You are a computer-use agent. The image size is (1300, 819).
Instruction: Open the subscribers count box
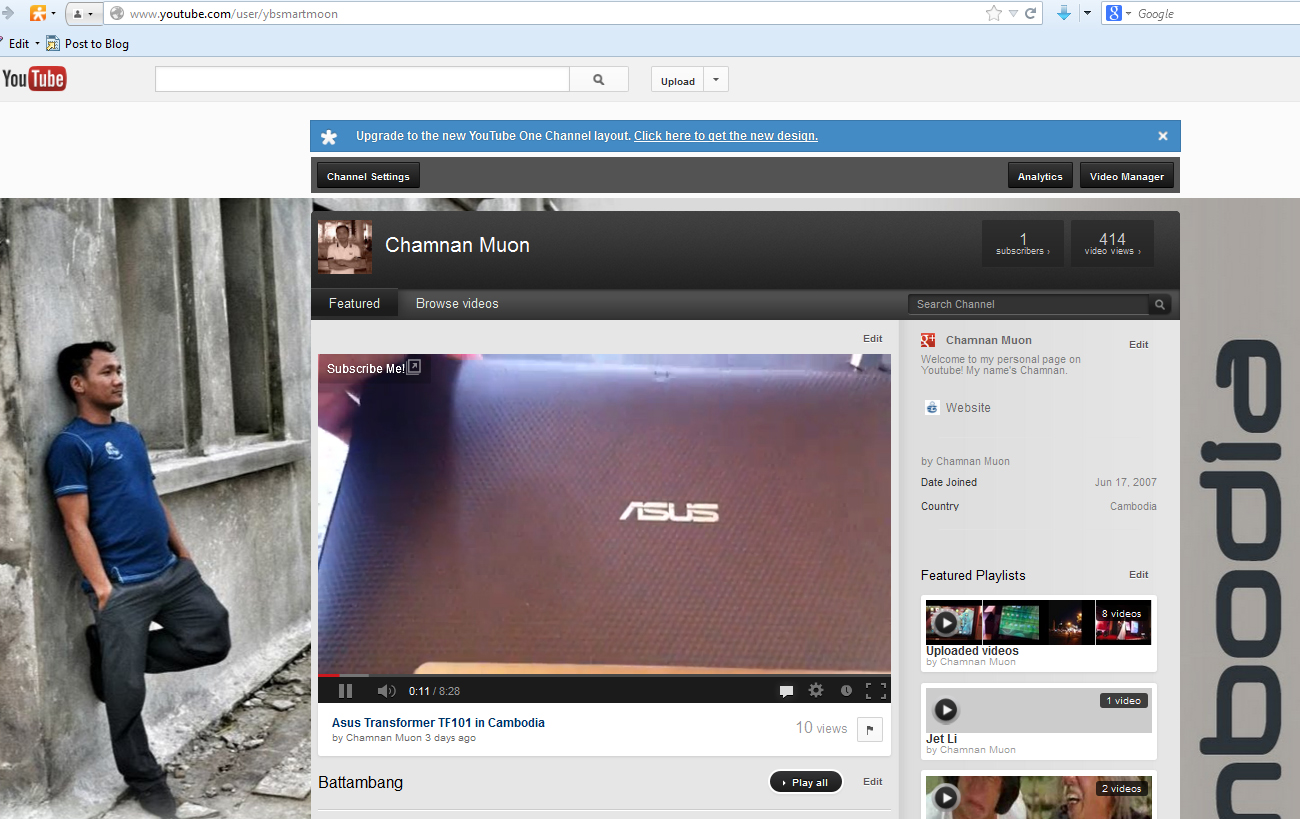pos(1023,244)
